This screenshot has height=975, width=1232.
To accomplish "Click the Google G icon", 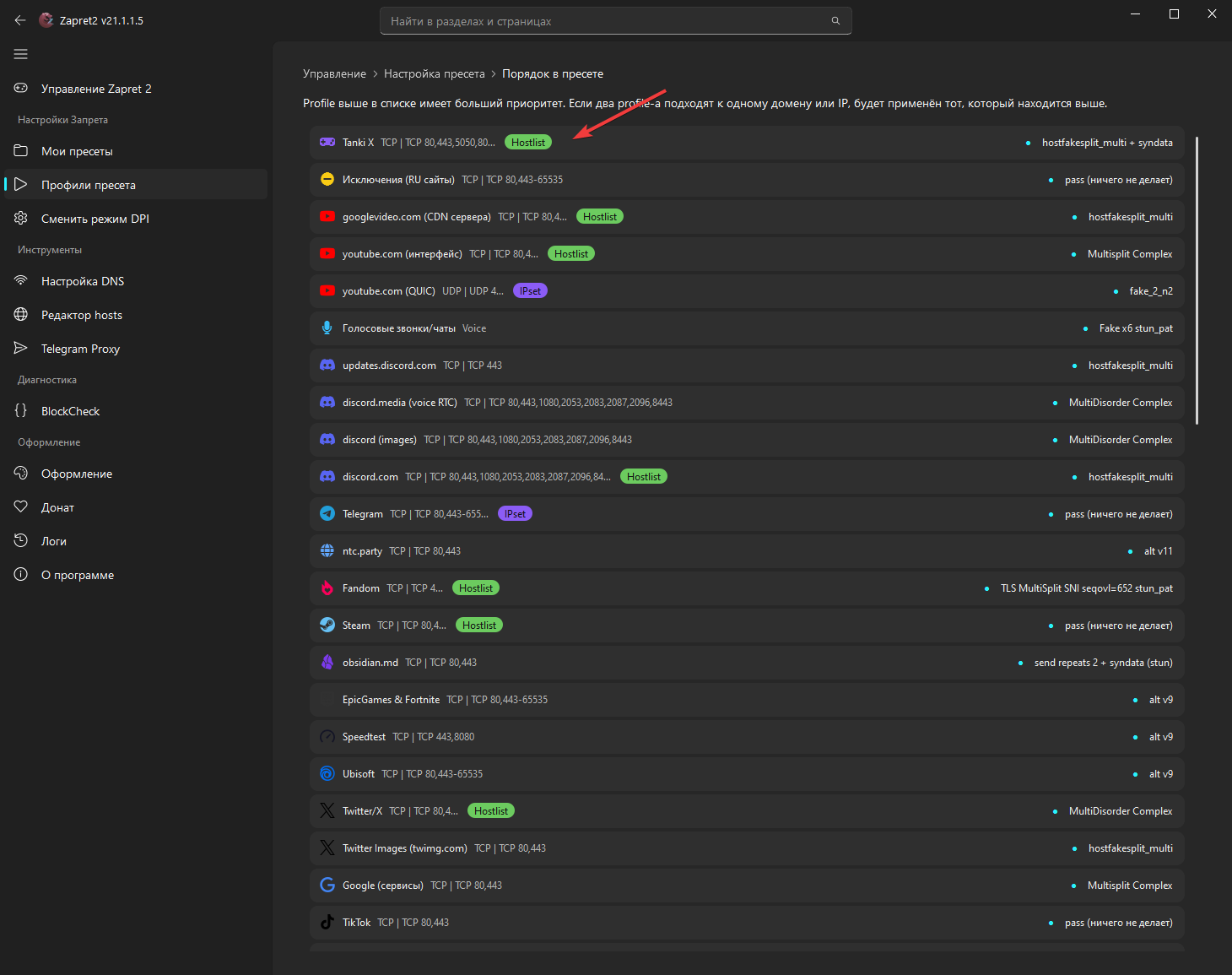I will [327, 886].
